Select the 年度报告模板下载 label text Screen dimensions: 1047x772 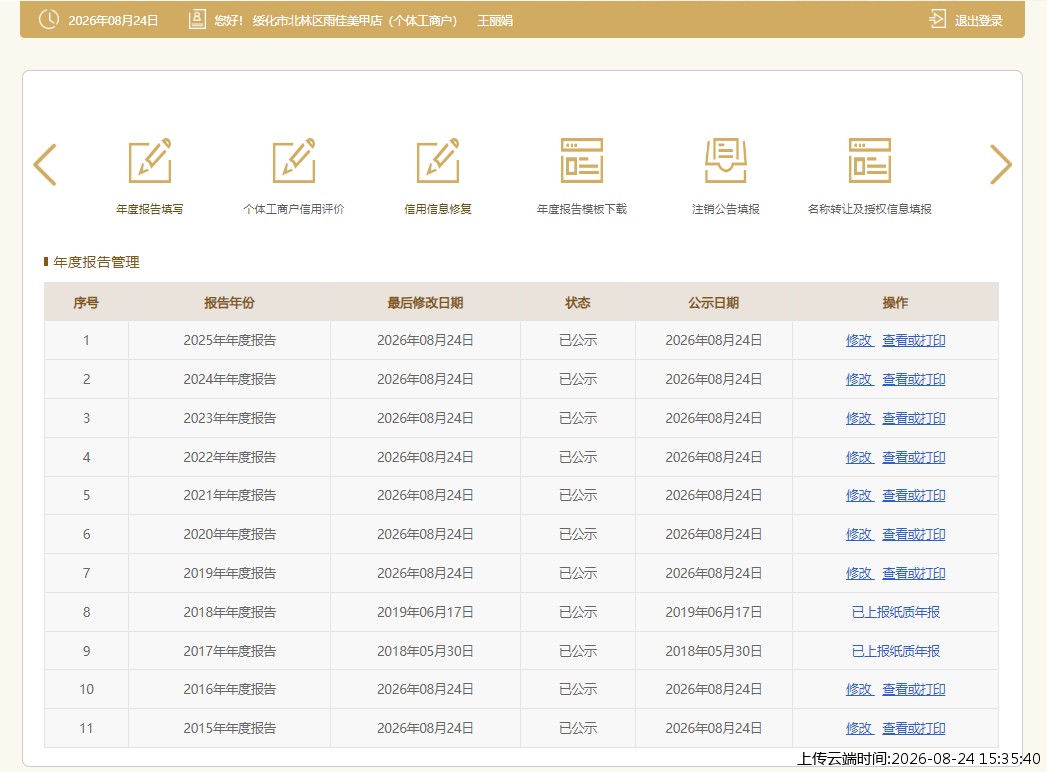coord(582,209)
